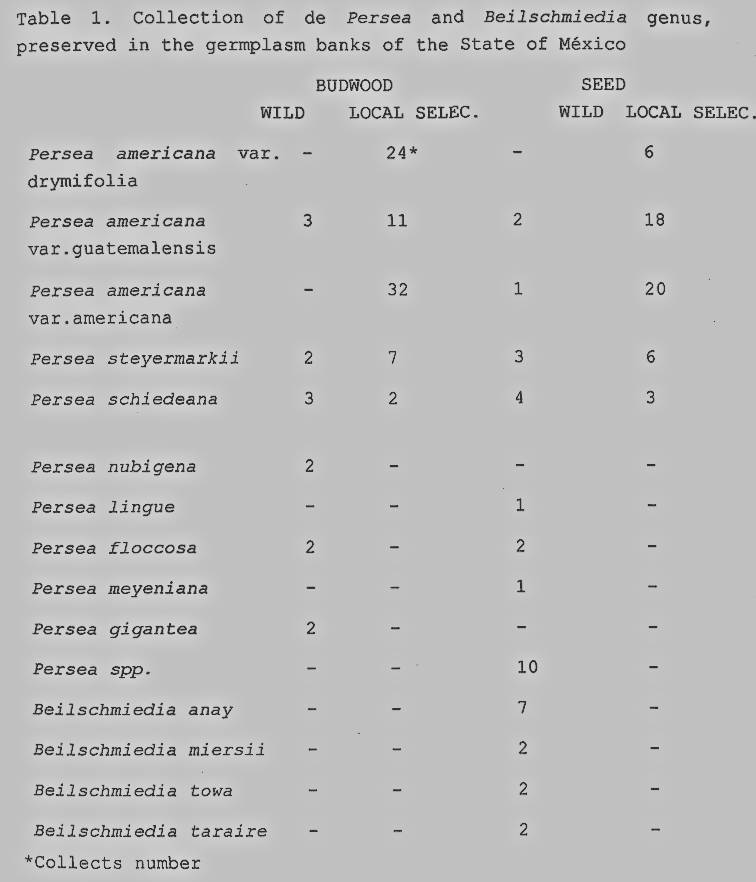Click the Persea meyeniana species name
This screenshot has height=882, width=756.
pos(120,589)
